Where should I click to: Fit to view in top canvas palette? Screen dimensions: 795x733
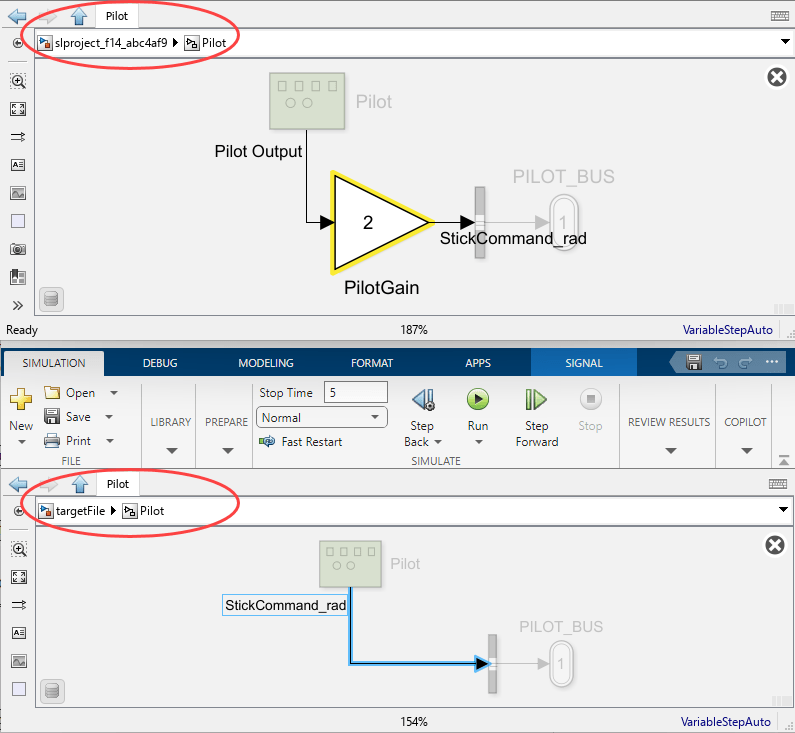pos(18,109)
